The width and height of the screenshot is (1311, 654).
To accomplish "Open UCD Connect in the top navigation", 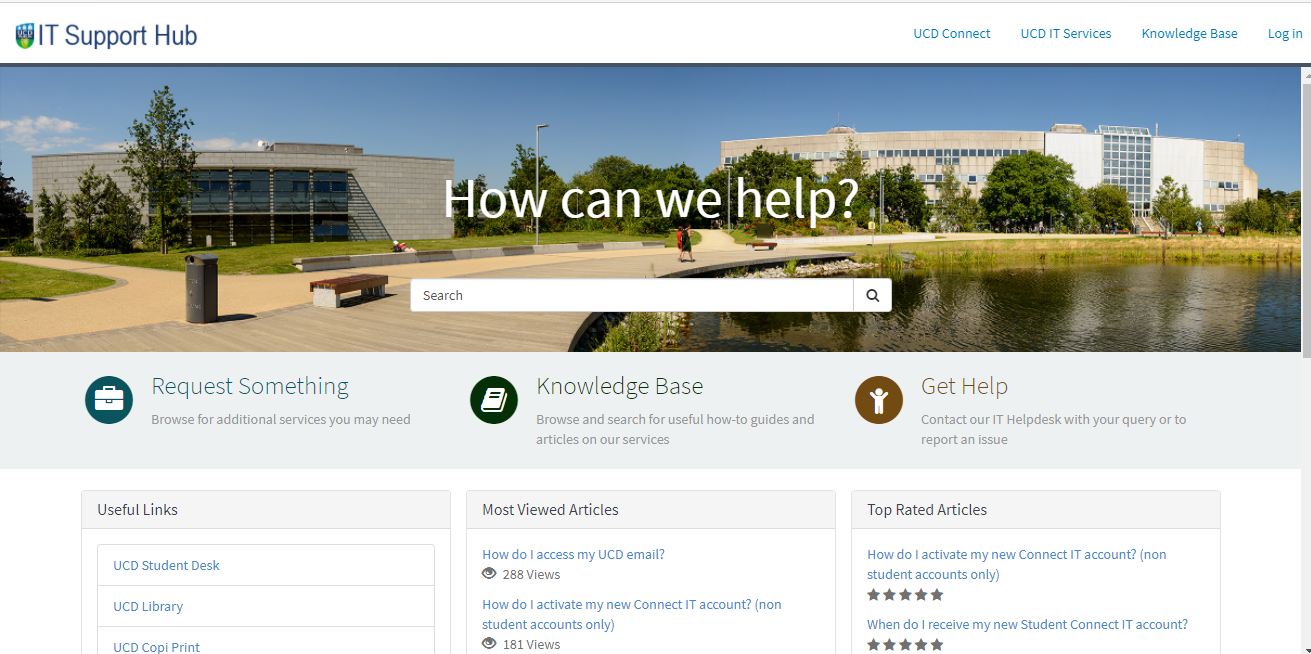I will pos(951,33).
